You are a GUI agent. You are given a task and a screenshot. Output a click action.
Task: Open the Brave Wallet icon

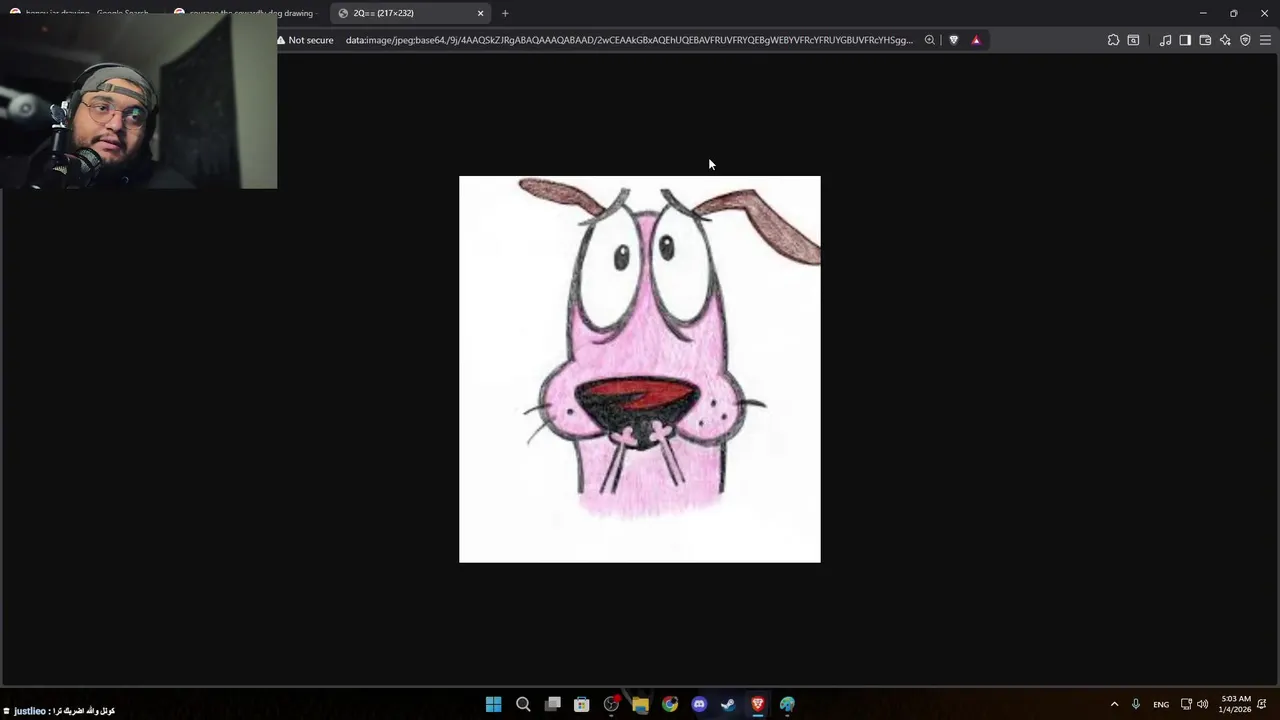point(1205,40)
